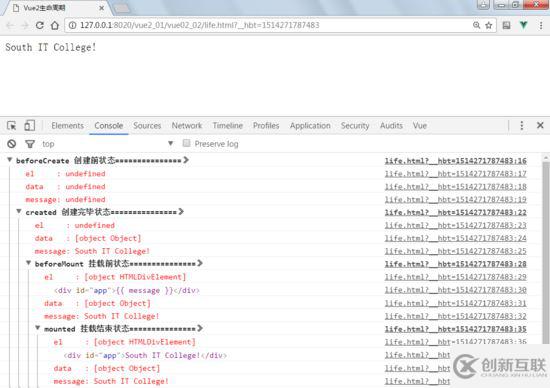The height and width of the screenshot is (388, 550).
Task: Click message undefined under beforeCreate
Action: (x=65, y=200)
